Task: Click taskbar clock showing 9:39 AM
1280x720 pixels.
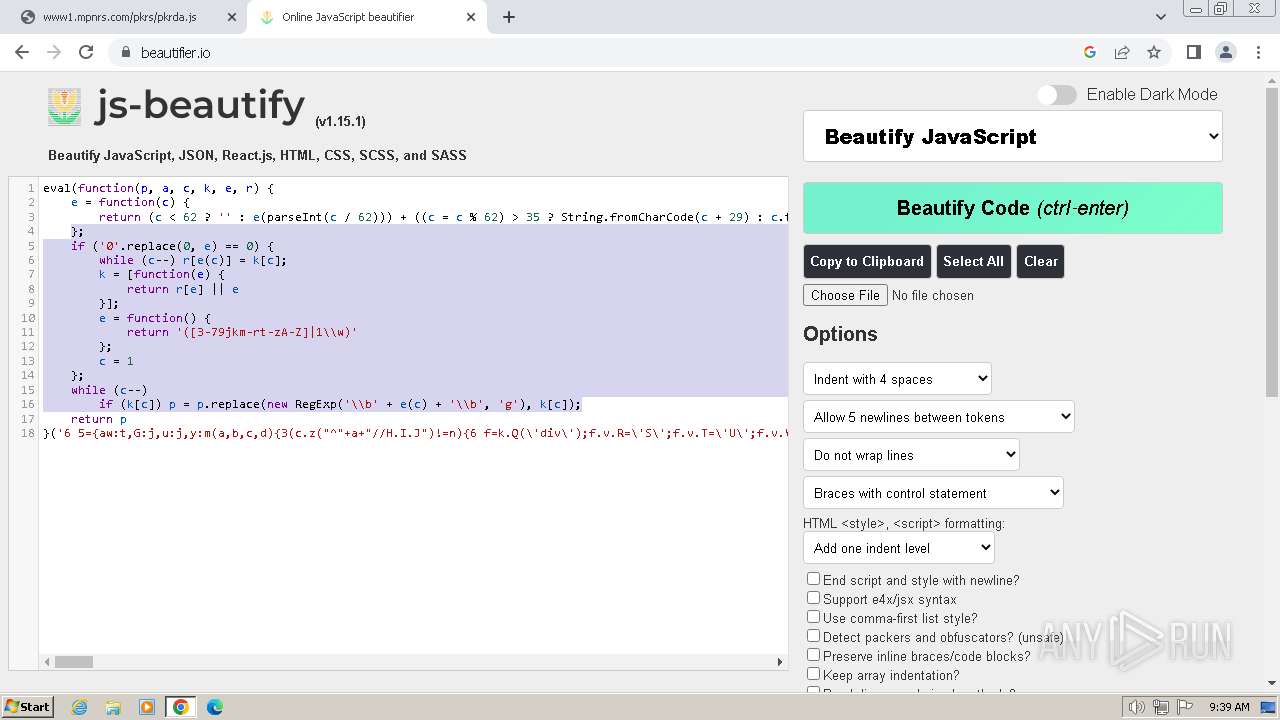Action: tap(1229, 707)
